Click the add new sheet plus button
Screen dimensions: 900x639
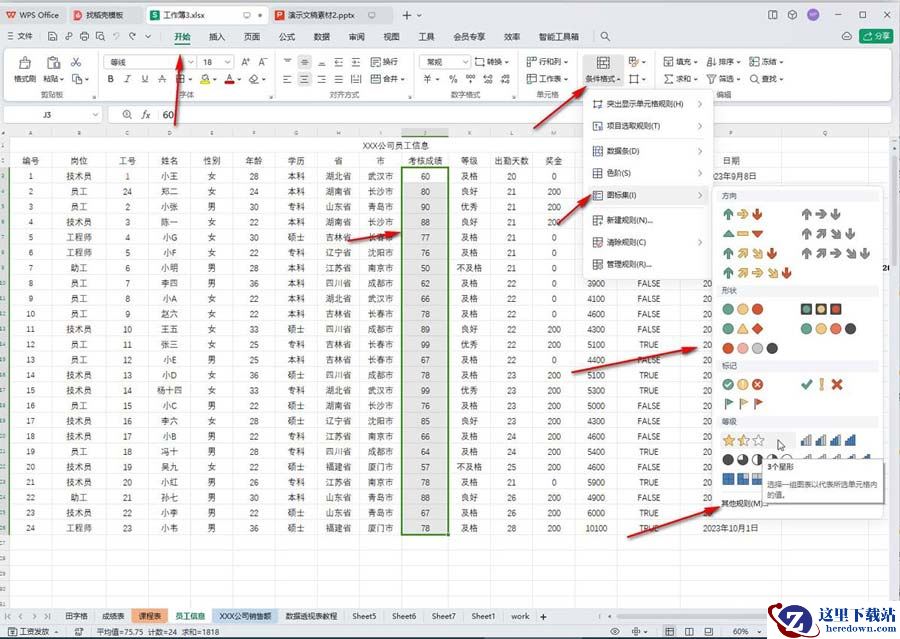click(543, 617)
